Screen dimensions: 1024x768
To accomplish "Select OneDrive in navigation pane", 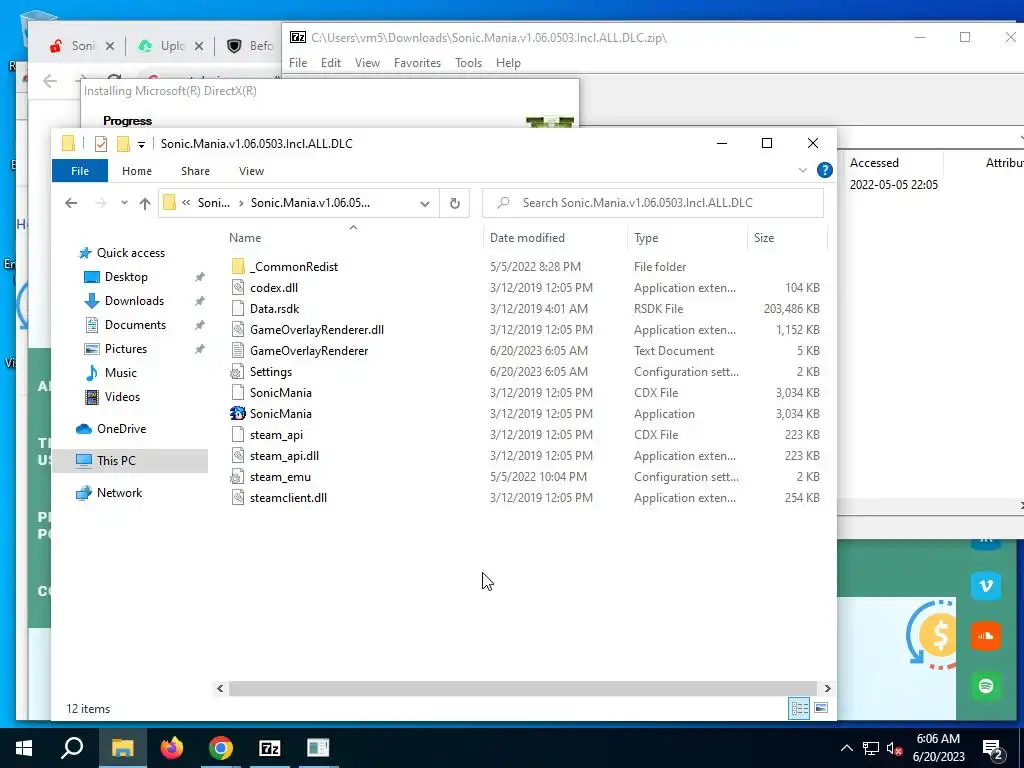I will tap(121, 429).
